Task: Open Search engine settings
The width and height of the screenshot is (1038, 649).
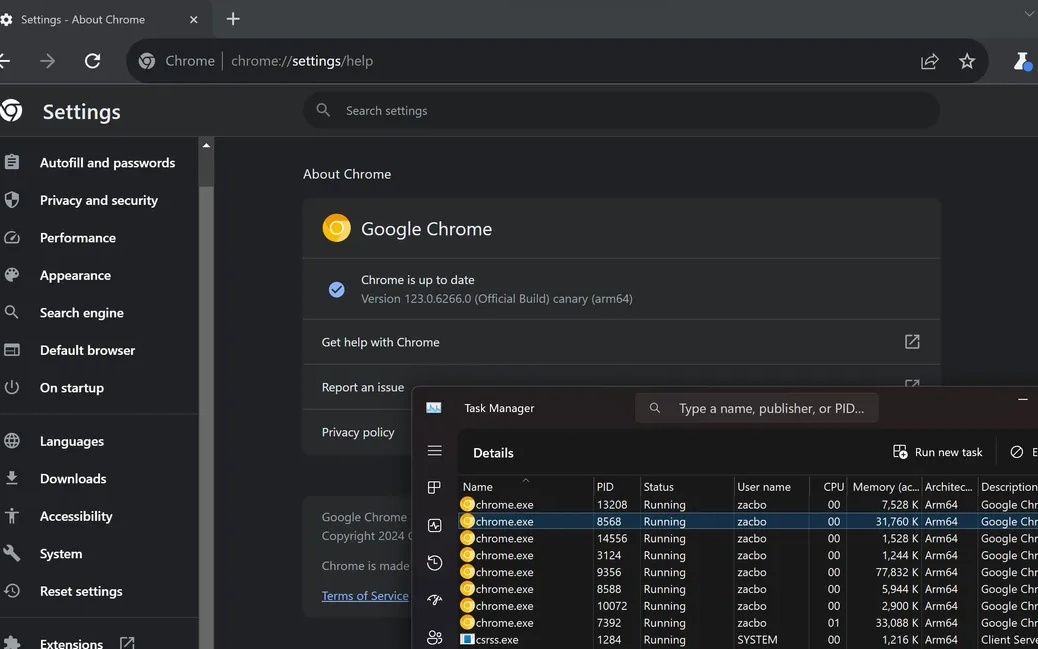Action: click(81, 313)
